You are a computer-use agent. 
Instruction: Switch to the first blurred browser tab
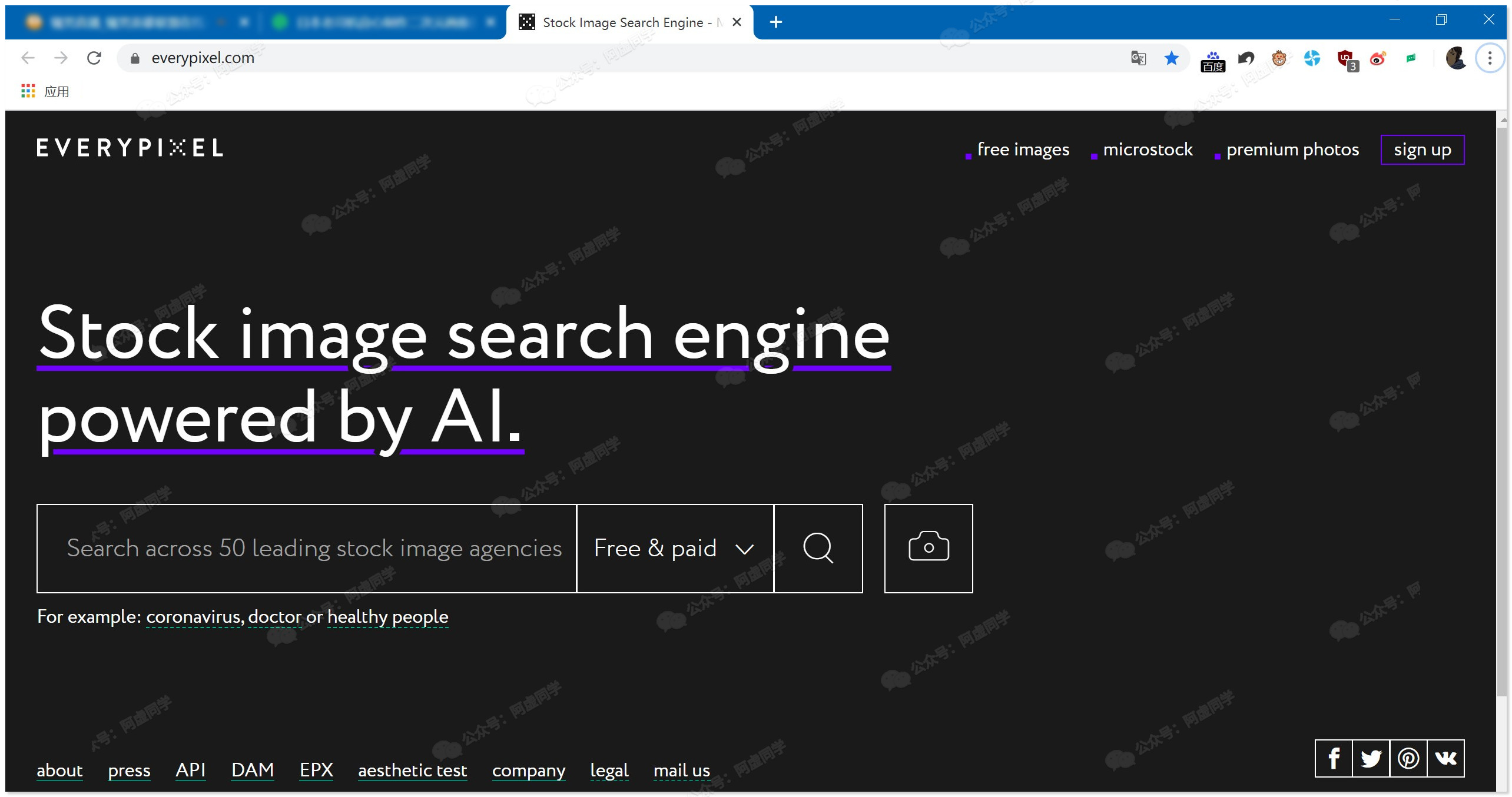point(135,22)
